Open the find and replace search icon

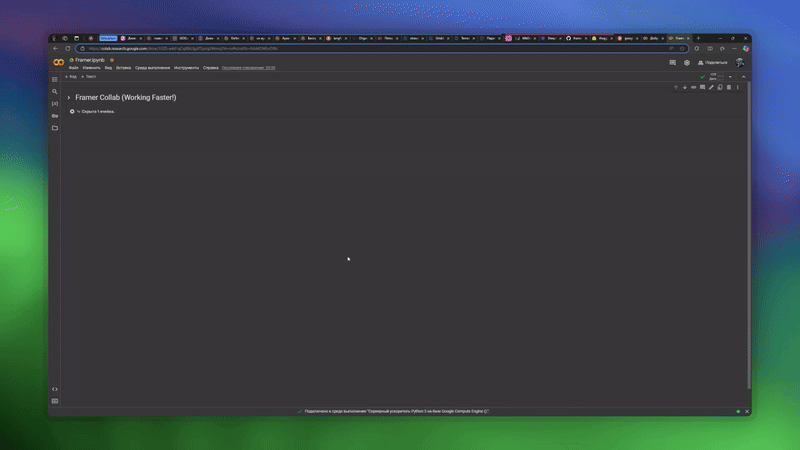click(55, 92)
